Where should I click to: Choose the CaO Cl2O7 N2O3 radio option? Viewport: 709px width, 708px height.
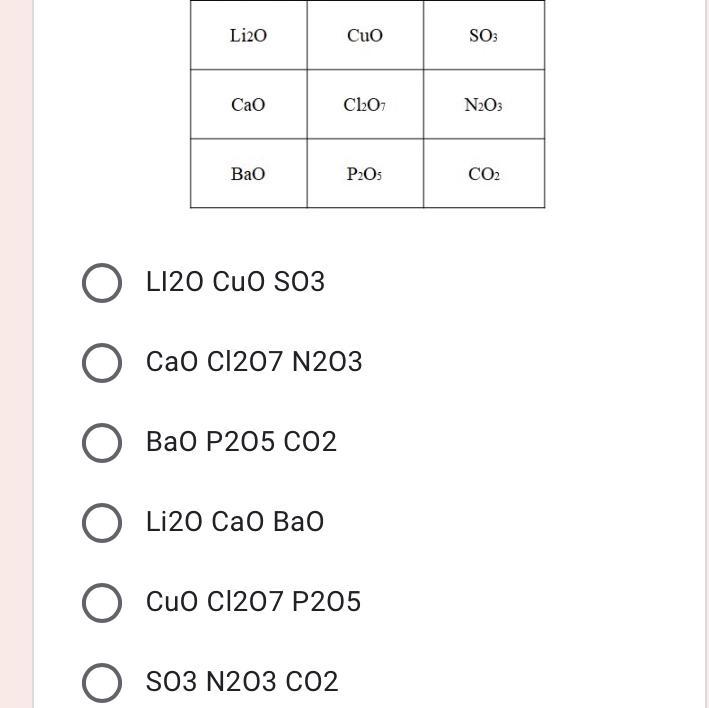[102, 363]
